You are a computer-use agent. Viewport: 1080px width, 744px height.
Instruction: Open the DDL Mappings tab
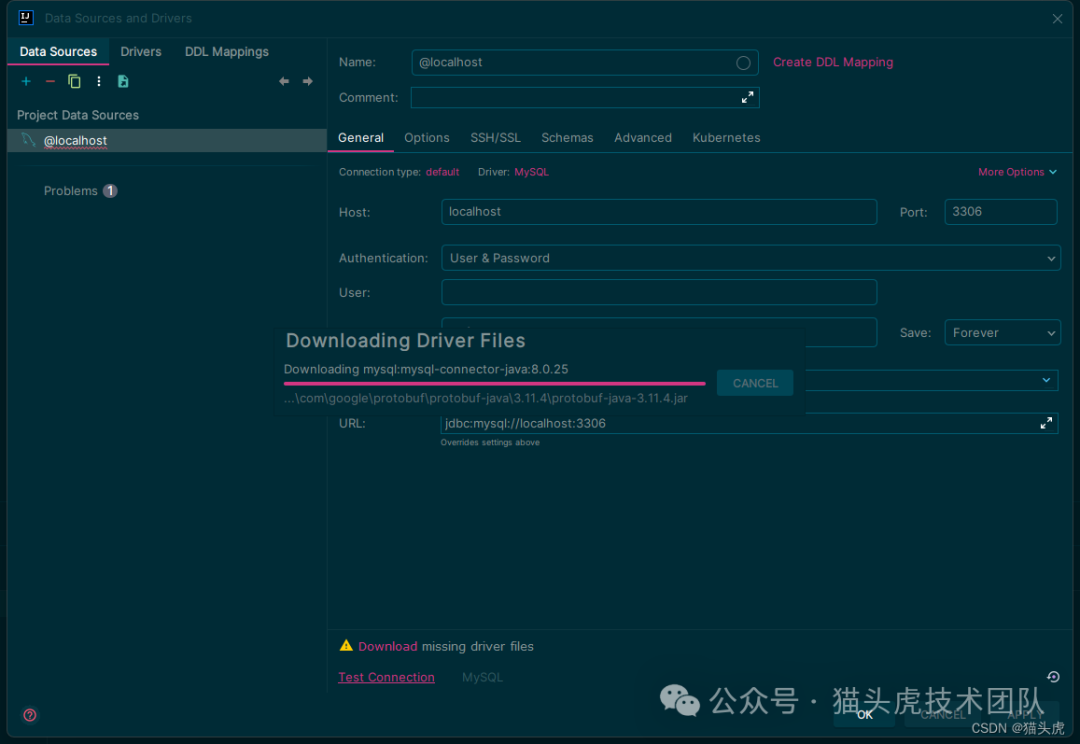[227, 52]
